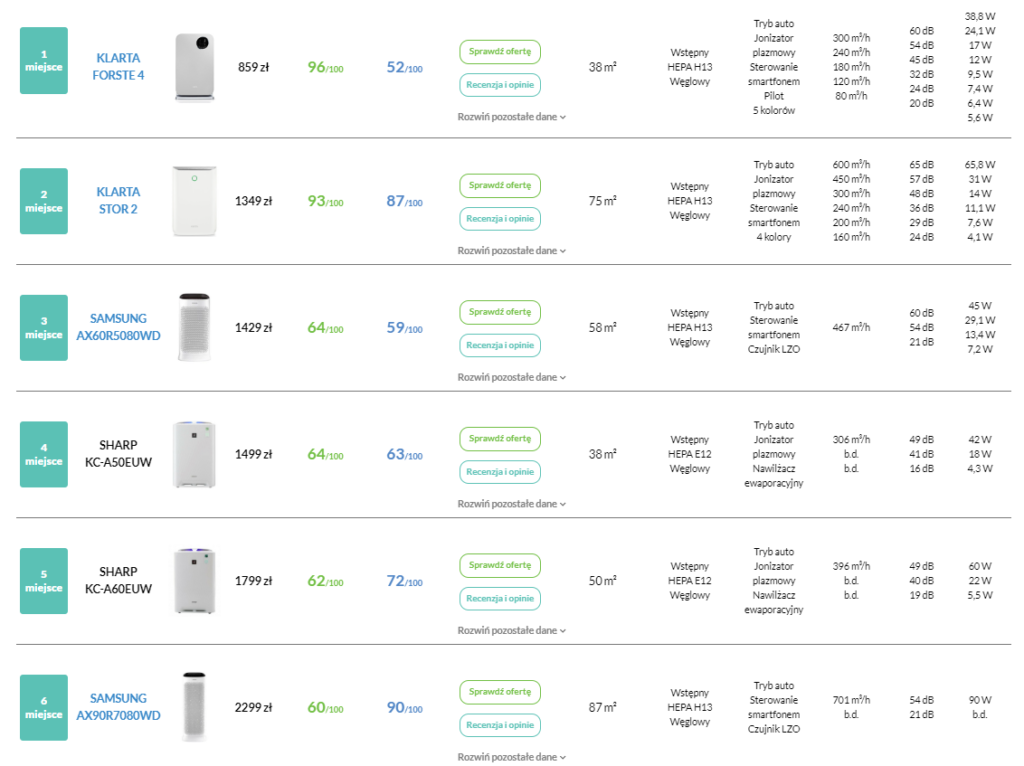
Task: Click the Samsung AX60R5080WD purifier image
Action: click(194, 327)
